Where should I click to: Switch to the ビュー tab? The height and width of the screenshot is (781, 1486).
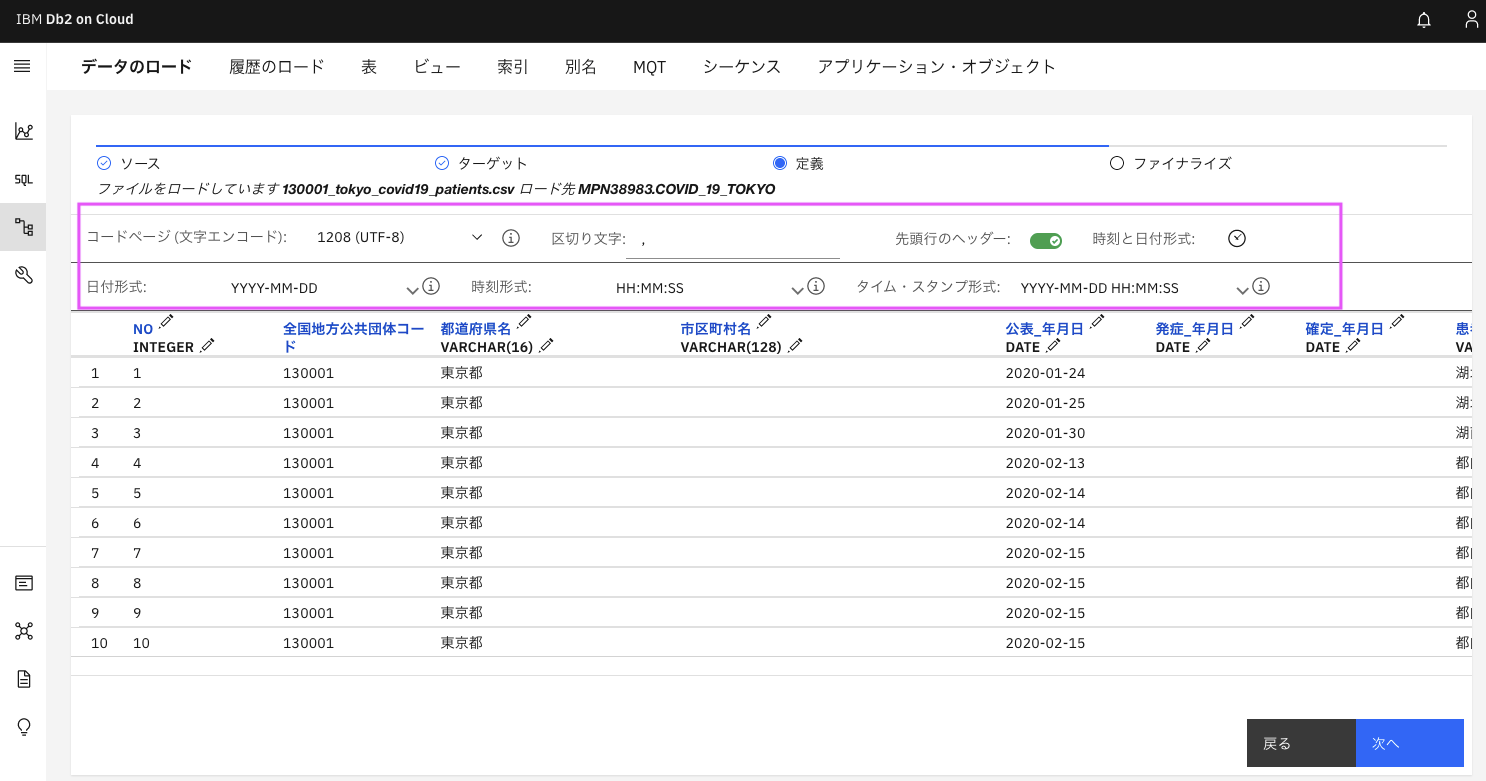[437, 67]
